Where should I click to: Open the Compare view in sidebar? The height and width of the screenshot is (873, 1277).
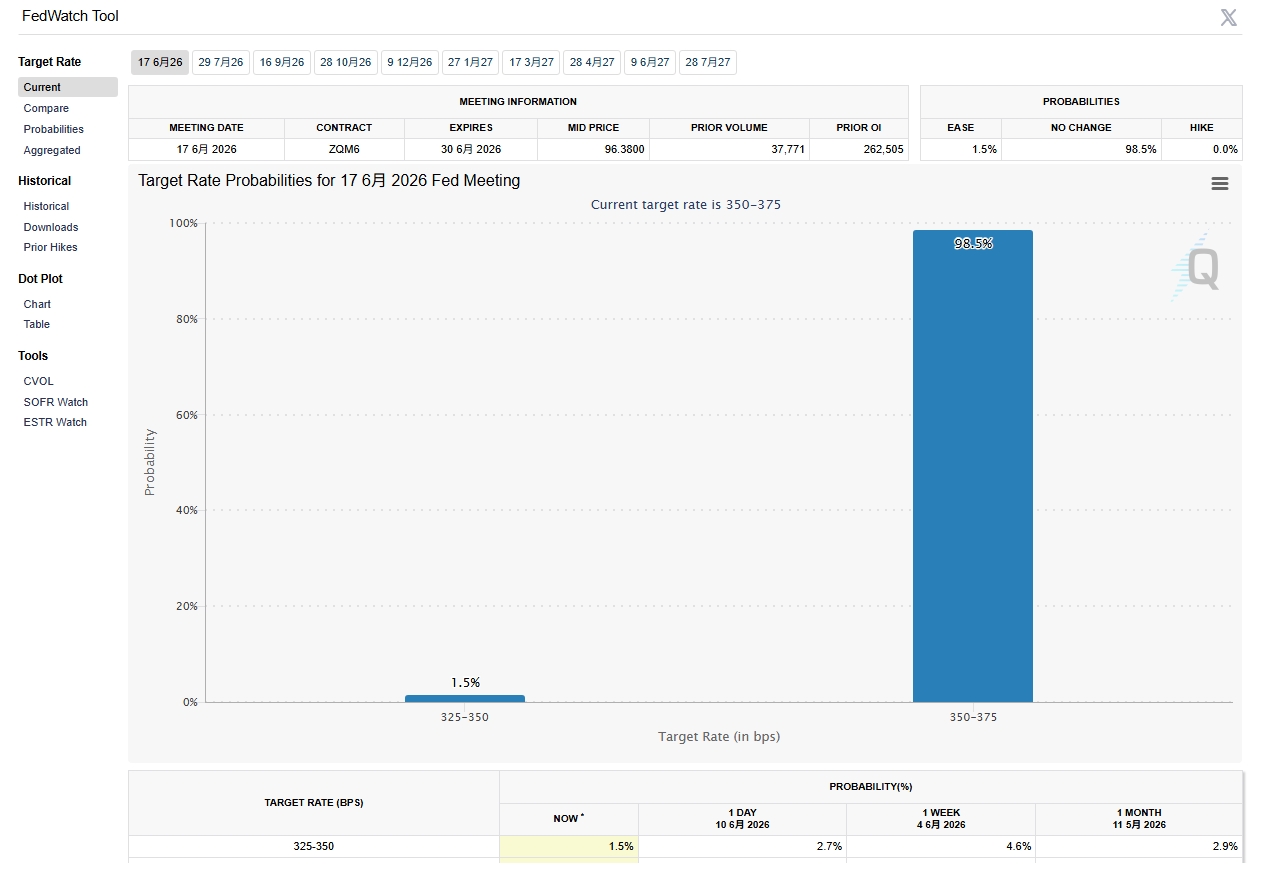click(46, 108)
